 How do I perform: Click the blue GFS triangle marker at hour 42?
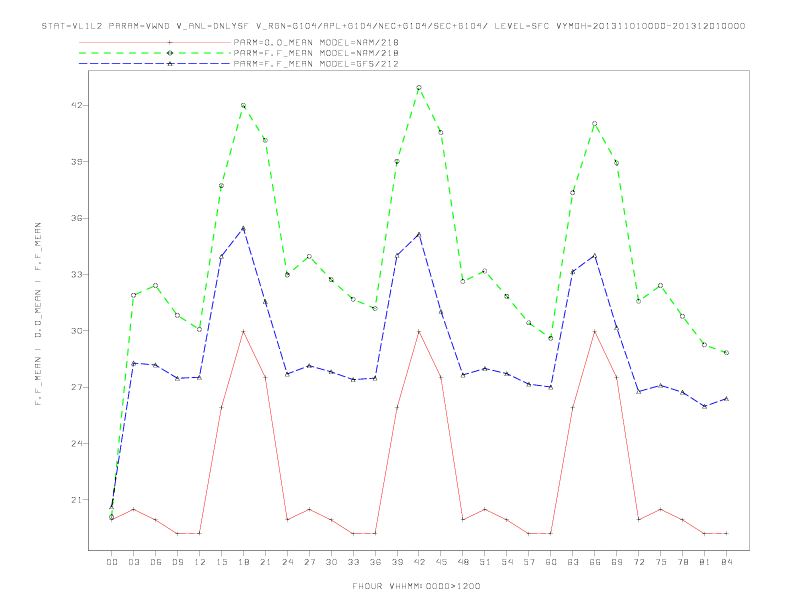point(419,234)
